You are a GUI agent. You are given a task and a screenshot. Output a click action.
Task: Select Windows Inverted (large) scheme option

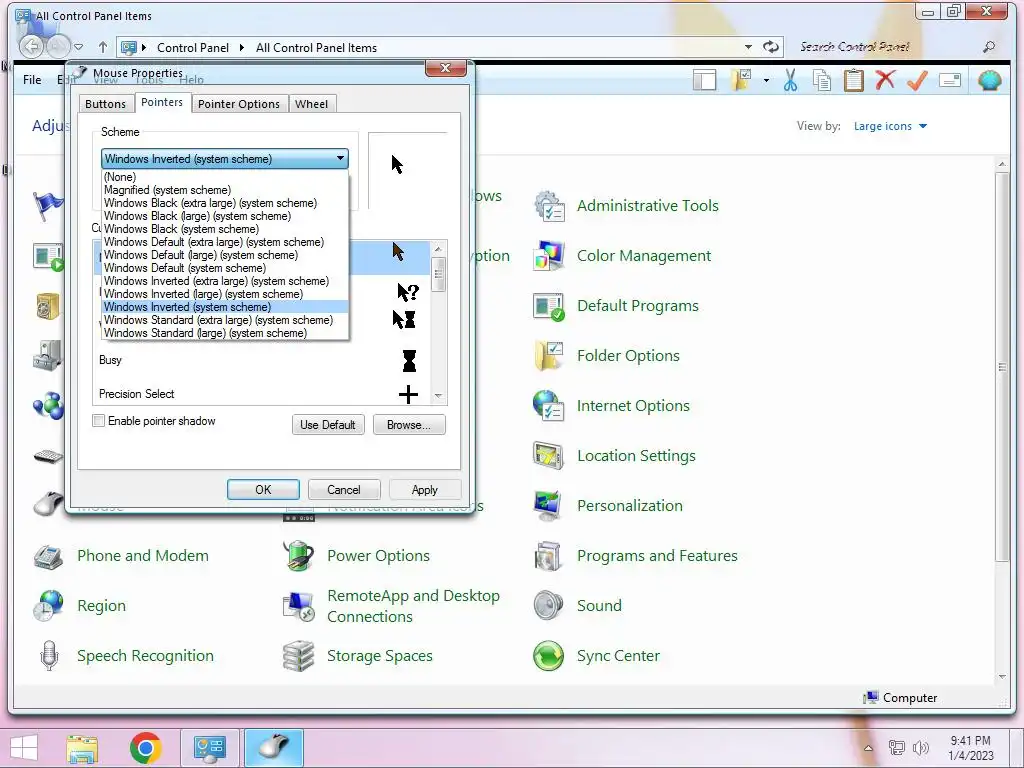coord(225,294)
